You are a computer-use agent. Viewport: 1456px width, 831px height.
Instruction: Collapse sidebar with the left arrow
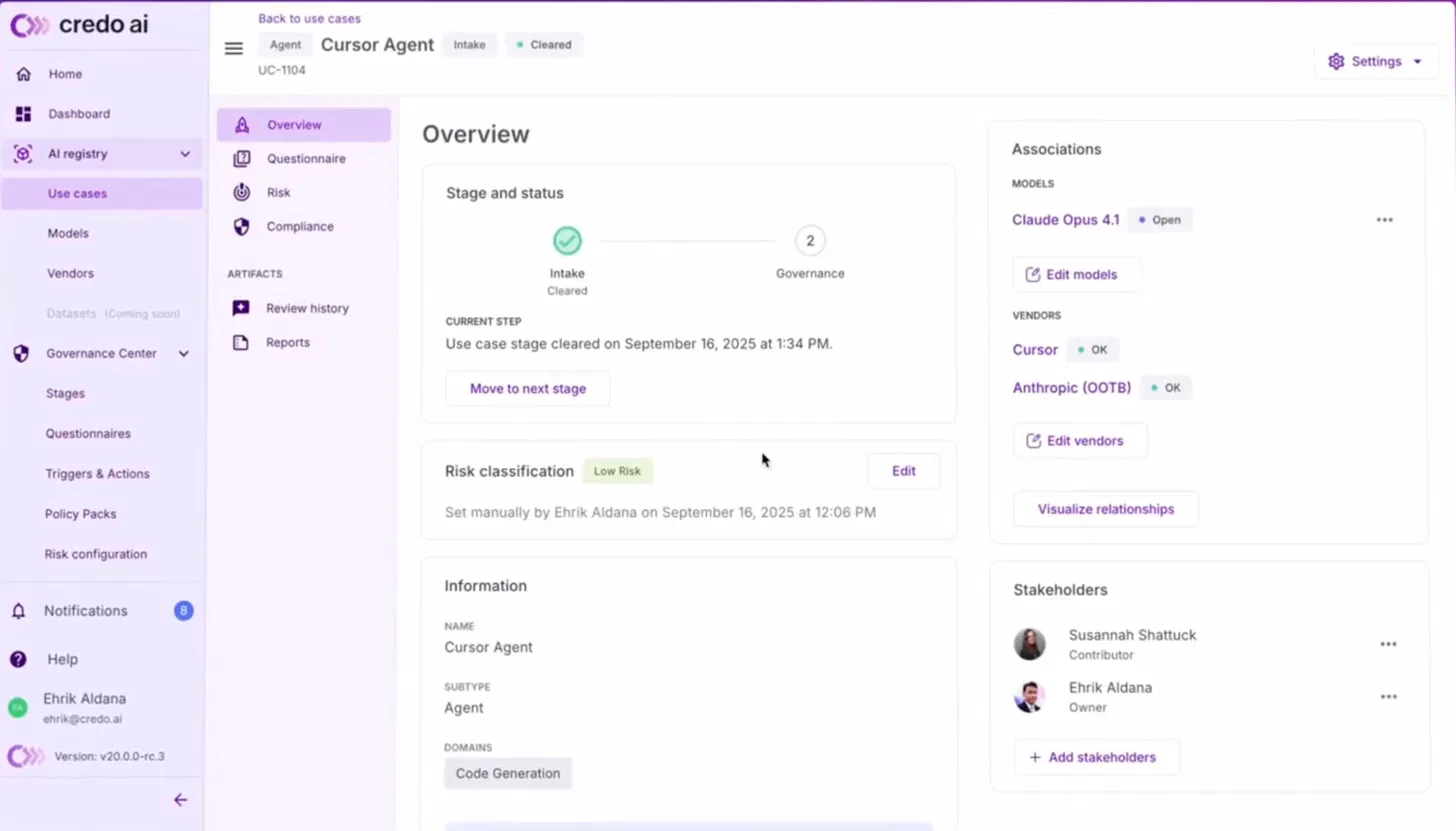pyautogui.click(x=180, y=800)
